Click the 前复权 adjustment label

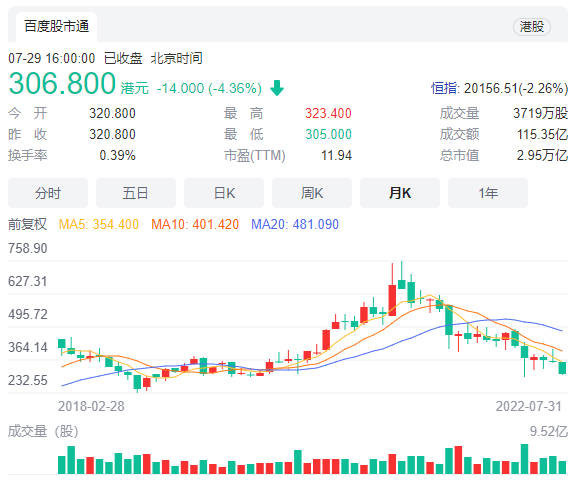coord(28,224)
